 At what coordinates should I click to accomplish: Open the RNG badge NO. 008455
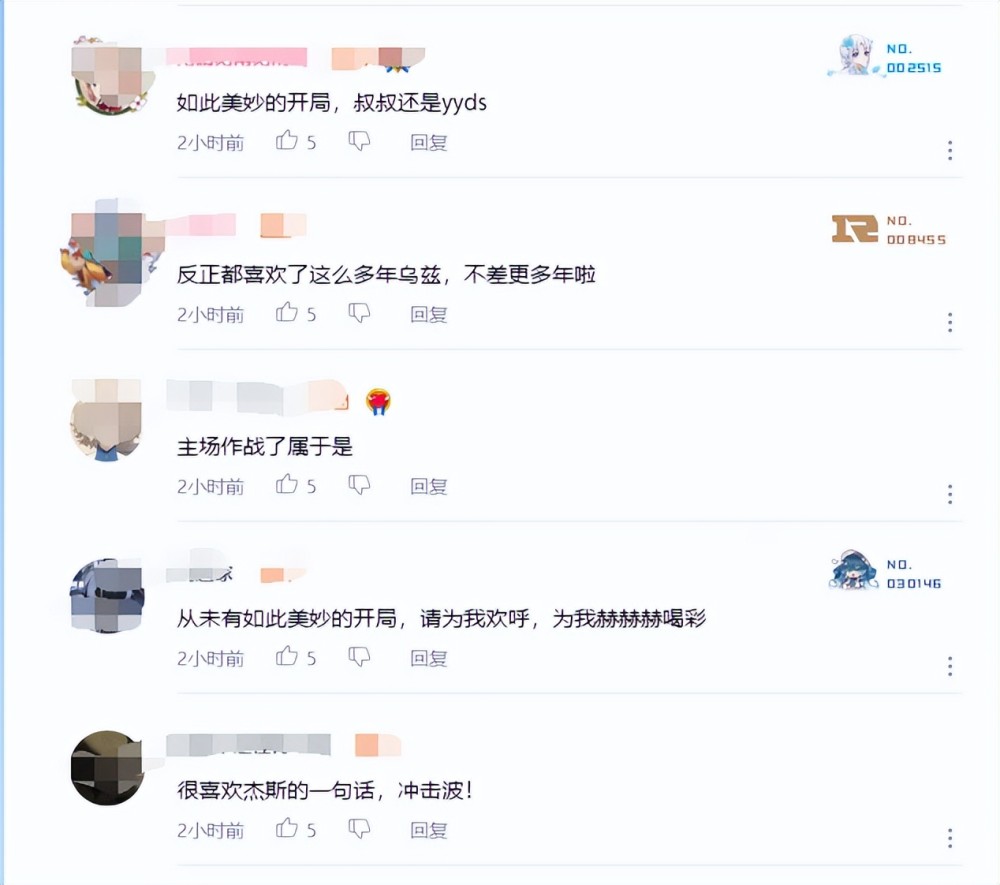(x=888, y=230)
